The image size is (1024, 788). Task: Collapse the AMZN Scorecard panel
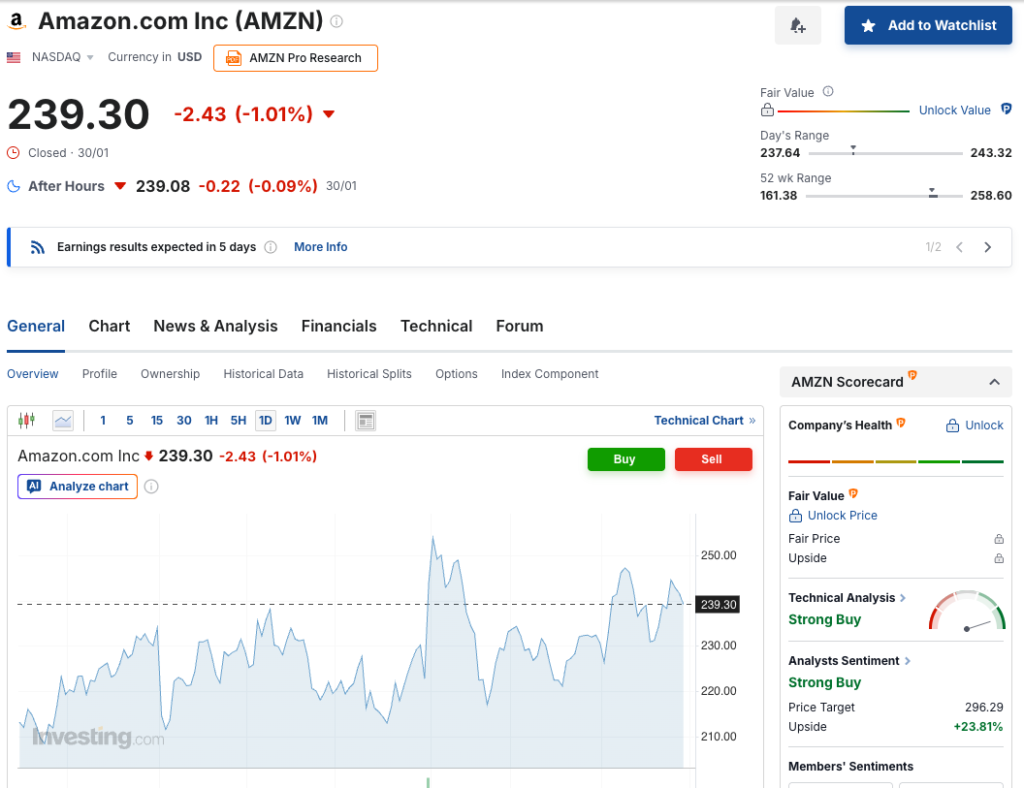click(x=994, y=382)
